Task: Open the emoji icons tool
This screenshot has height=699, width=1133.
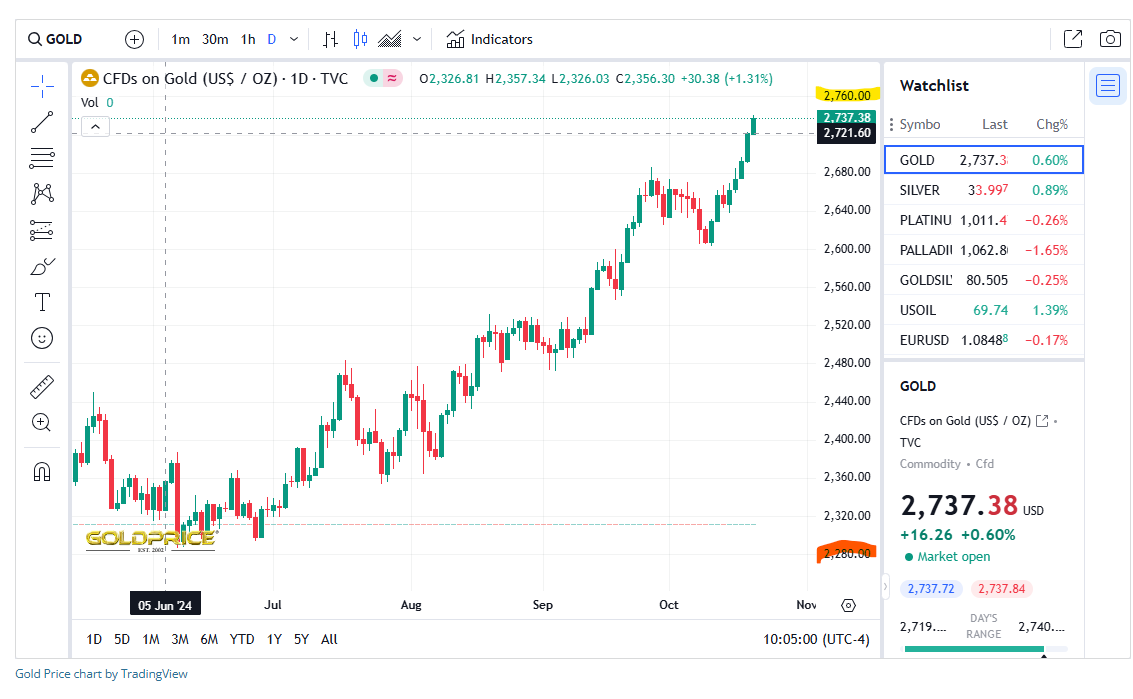Action: pos(42,338)
